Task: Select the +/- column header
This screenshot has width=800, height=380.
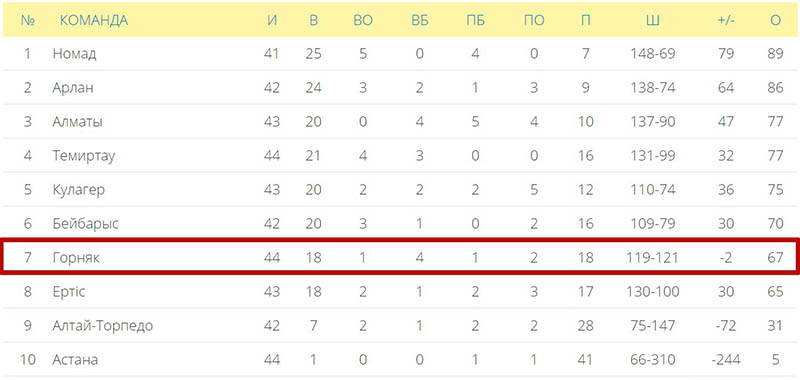Action: click(x=726, y=21)
